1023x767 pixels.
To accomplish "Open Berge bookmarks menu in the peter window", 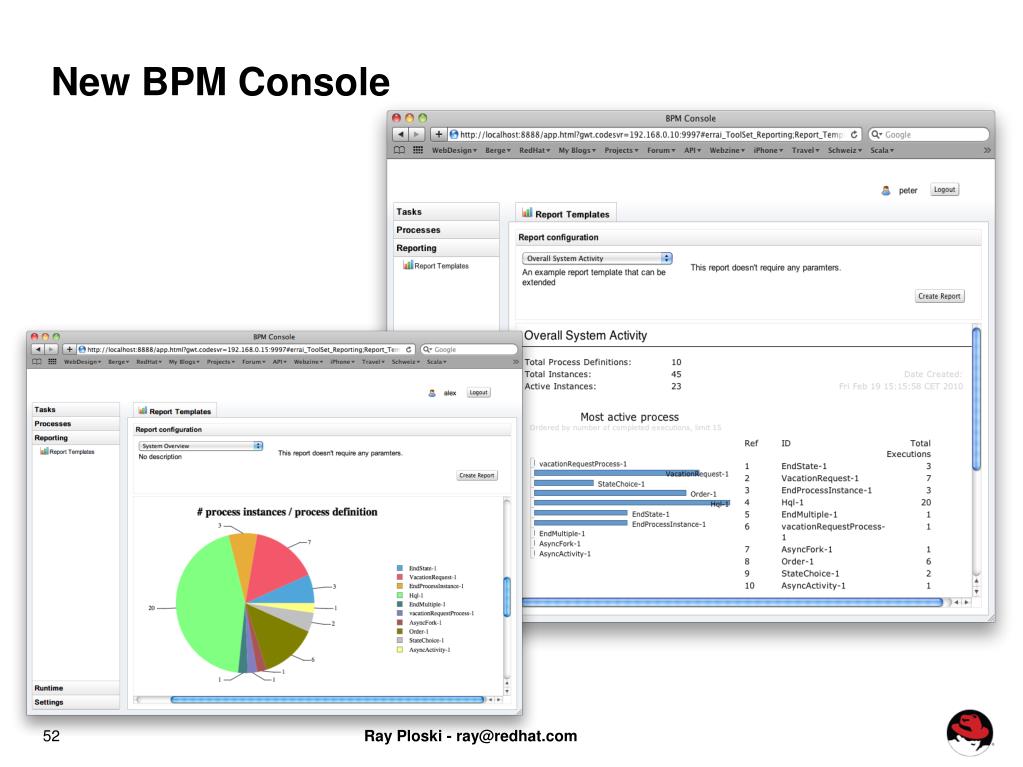I will (498, 150).
